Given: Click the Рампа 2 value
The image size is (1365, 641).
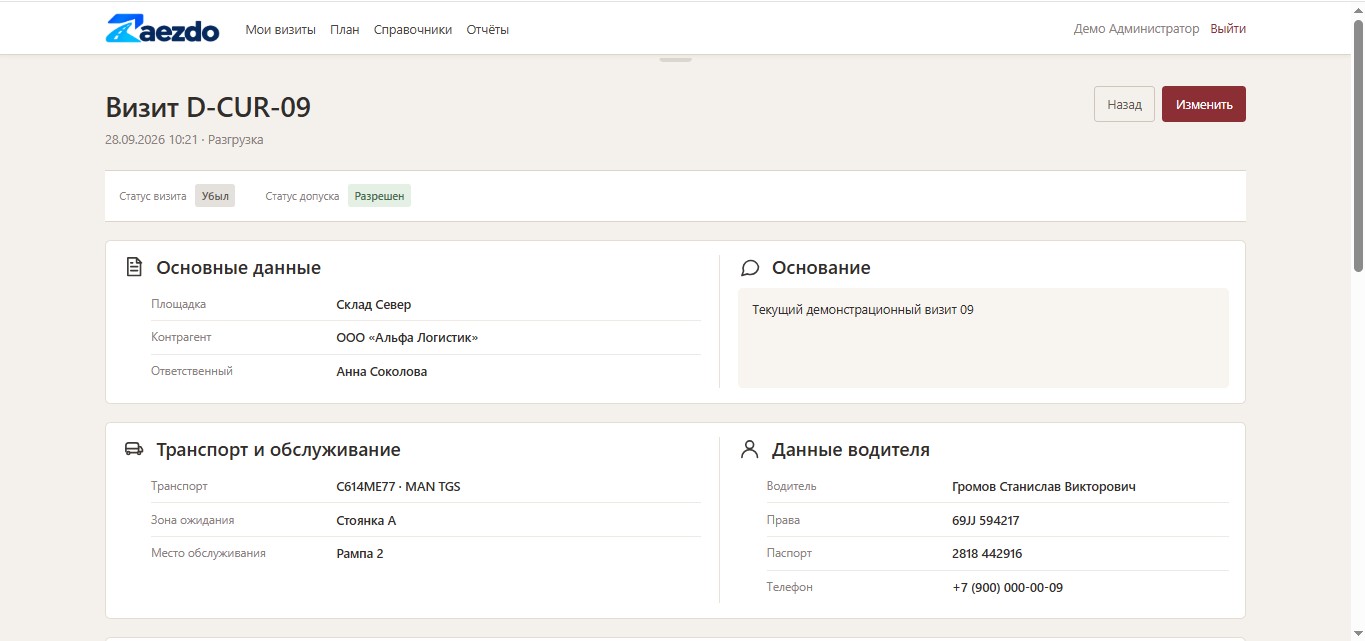Looking at the screenshot, I should click(x=360, y=554).
